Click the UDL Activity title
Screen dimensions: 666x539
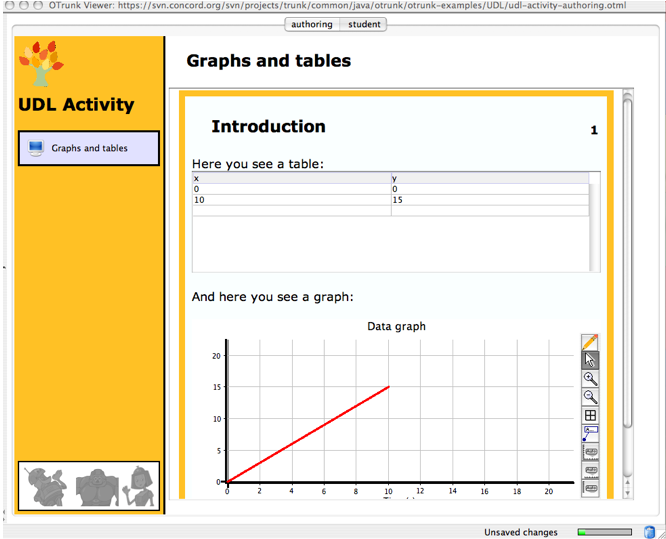[76, 104]
